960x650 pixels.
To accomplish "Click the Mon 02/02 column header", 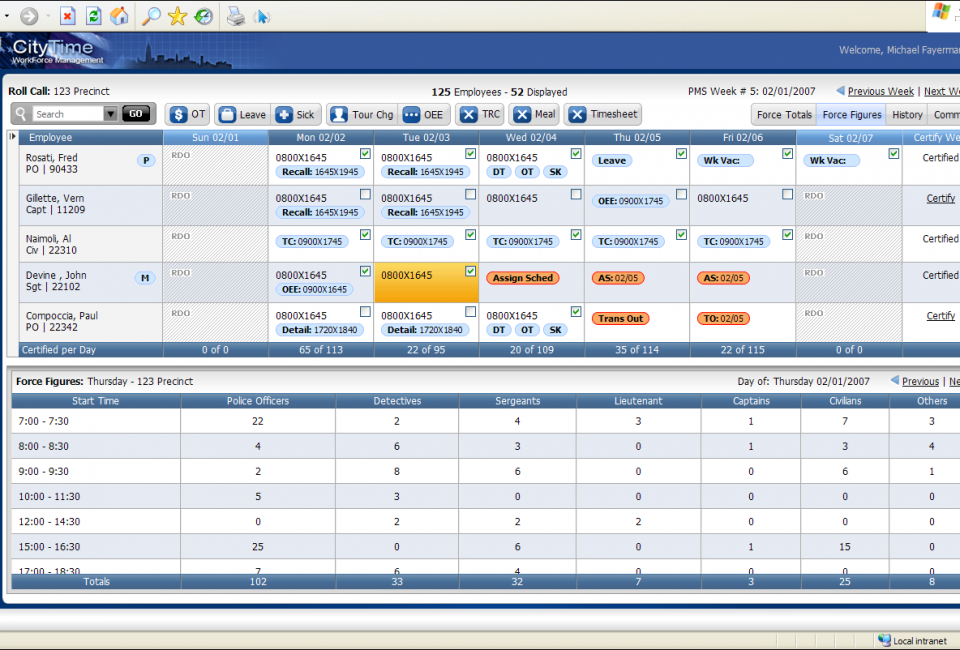I will (x=321, y=137).
